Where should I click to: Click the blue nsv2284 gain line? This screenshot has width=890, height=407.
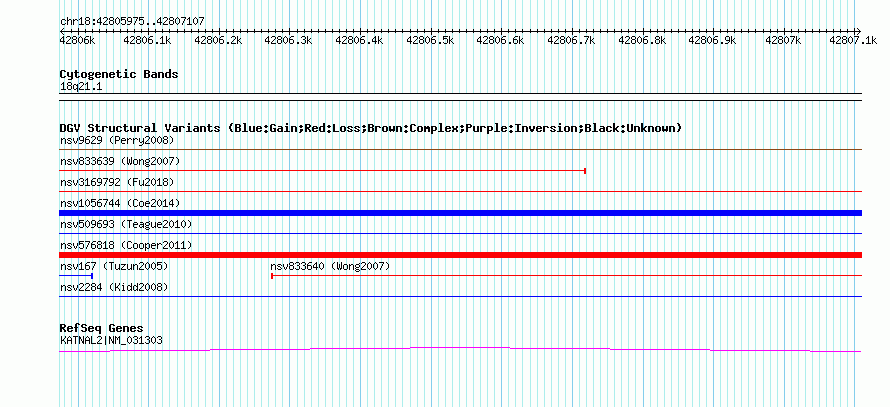(461, 296)
